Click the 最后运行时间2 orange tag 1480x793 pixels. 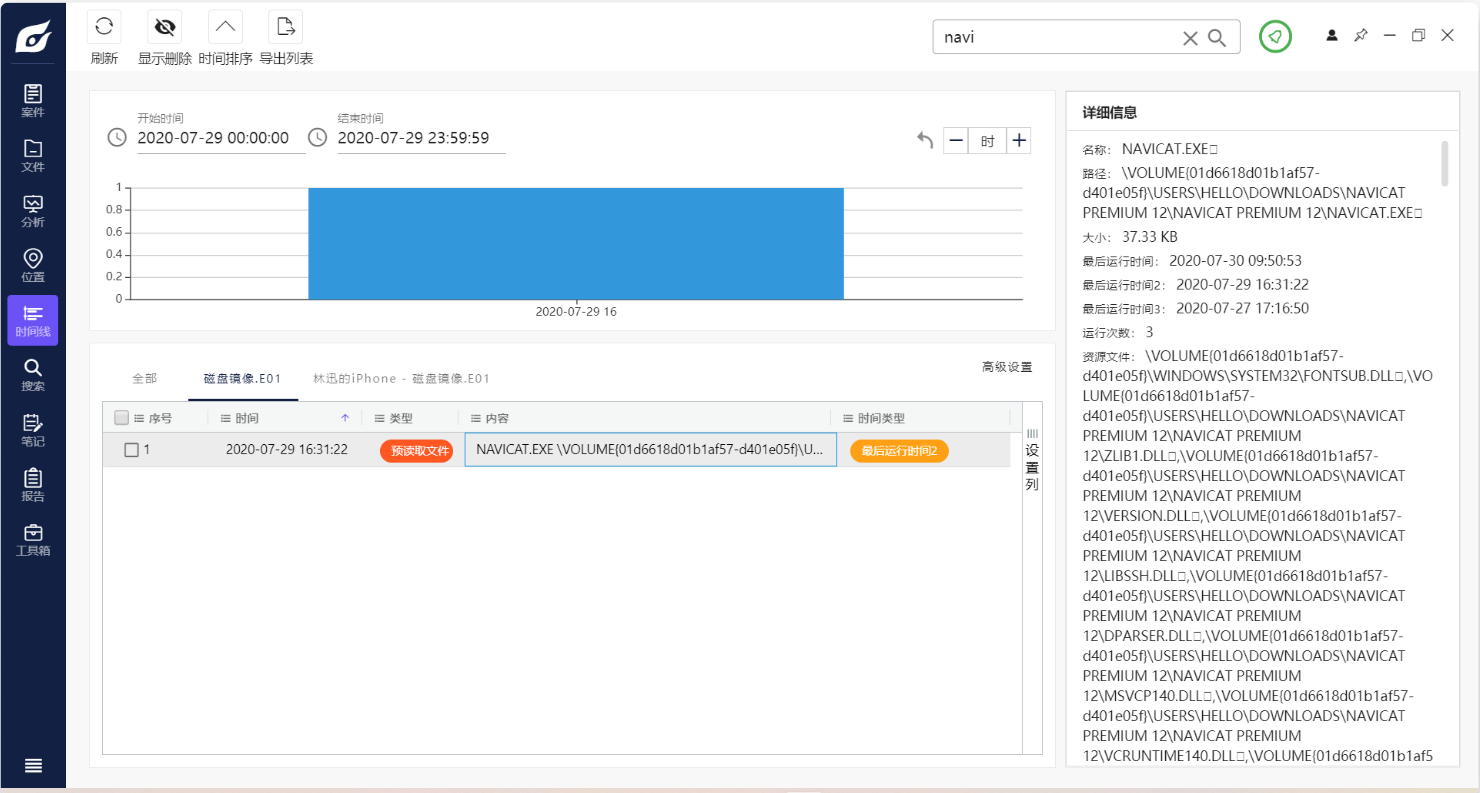pos(899,451)
